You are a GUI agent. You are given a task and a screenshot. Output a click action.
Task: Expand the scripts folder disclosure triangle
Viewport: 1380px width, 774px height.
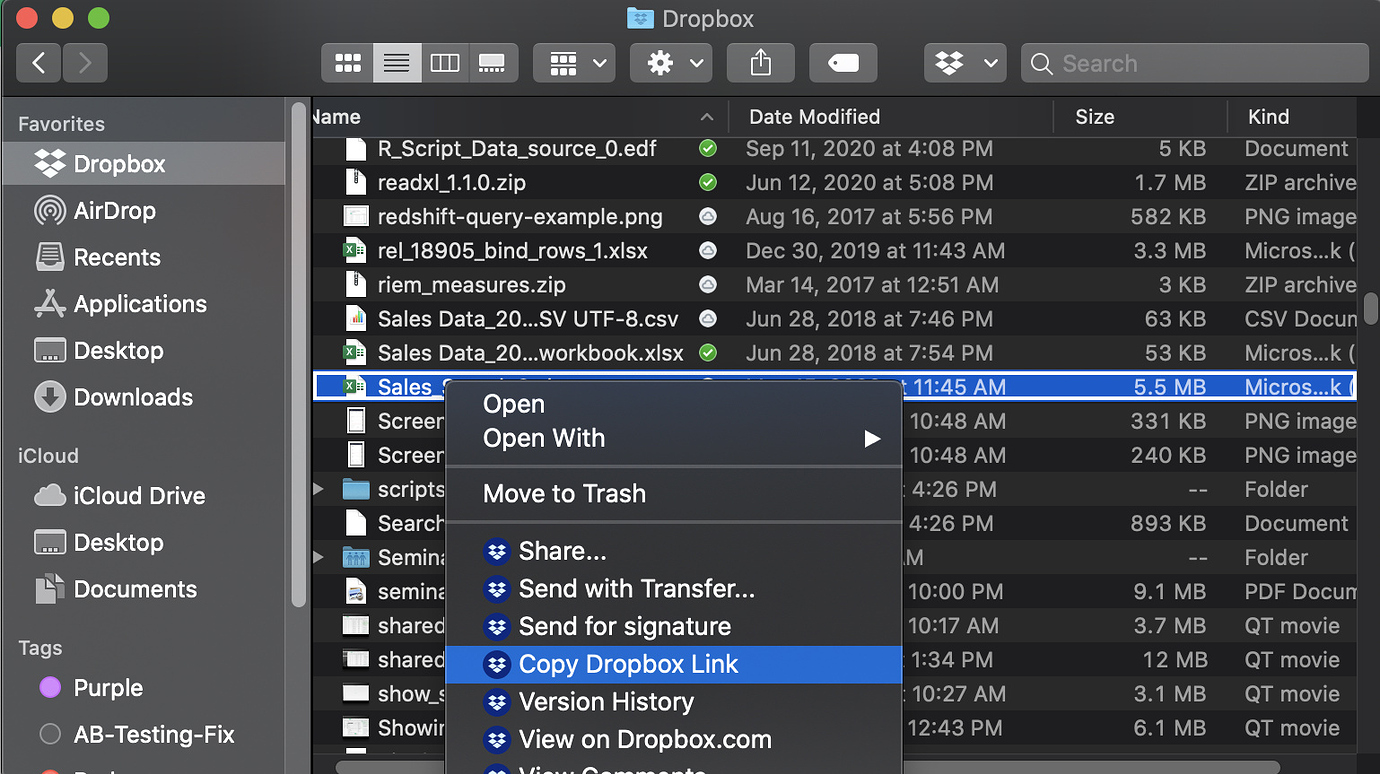point(319,489)
